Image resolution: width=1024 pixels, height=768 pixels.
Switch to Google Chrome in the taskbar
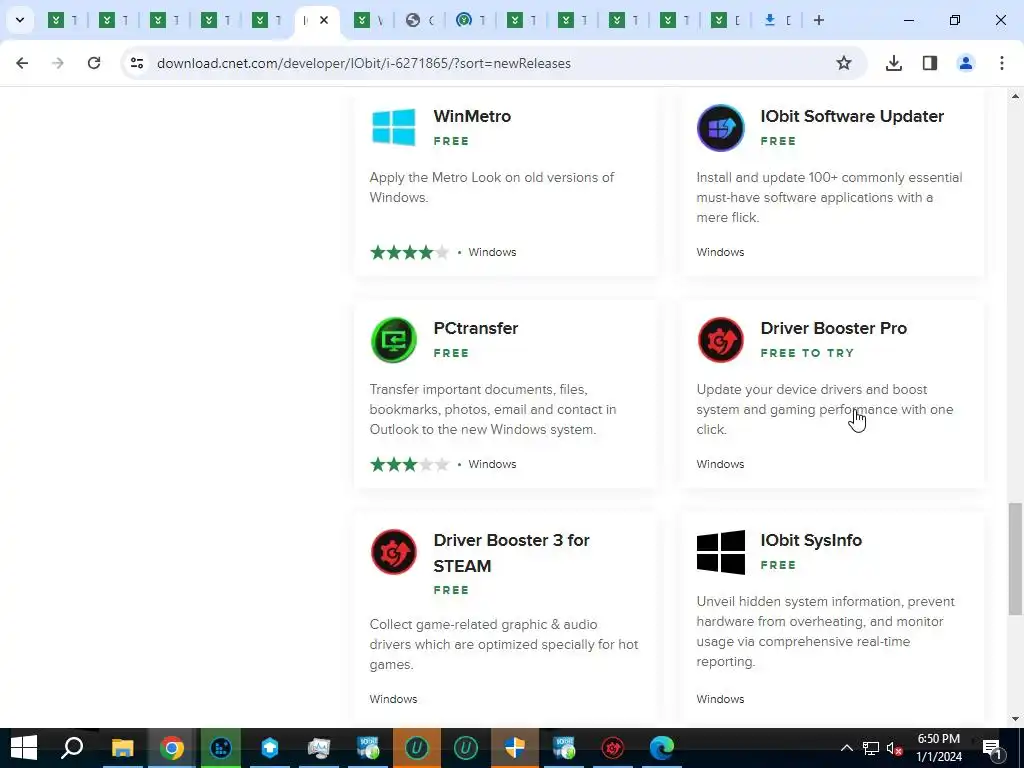(172, 748)
